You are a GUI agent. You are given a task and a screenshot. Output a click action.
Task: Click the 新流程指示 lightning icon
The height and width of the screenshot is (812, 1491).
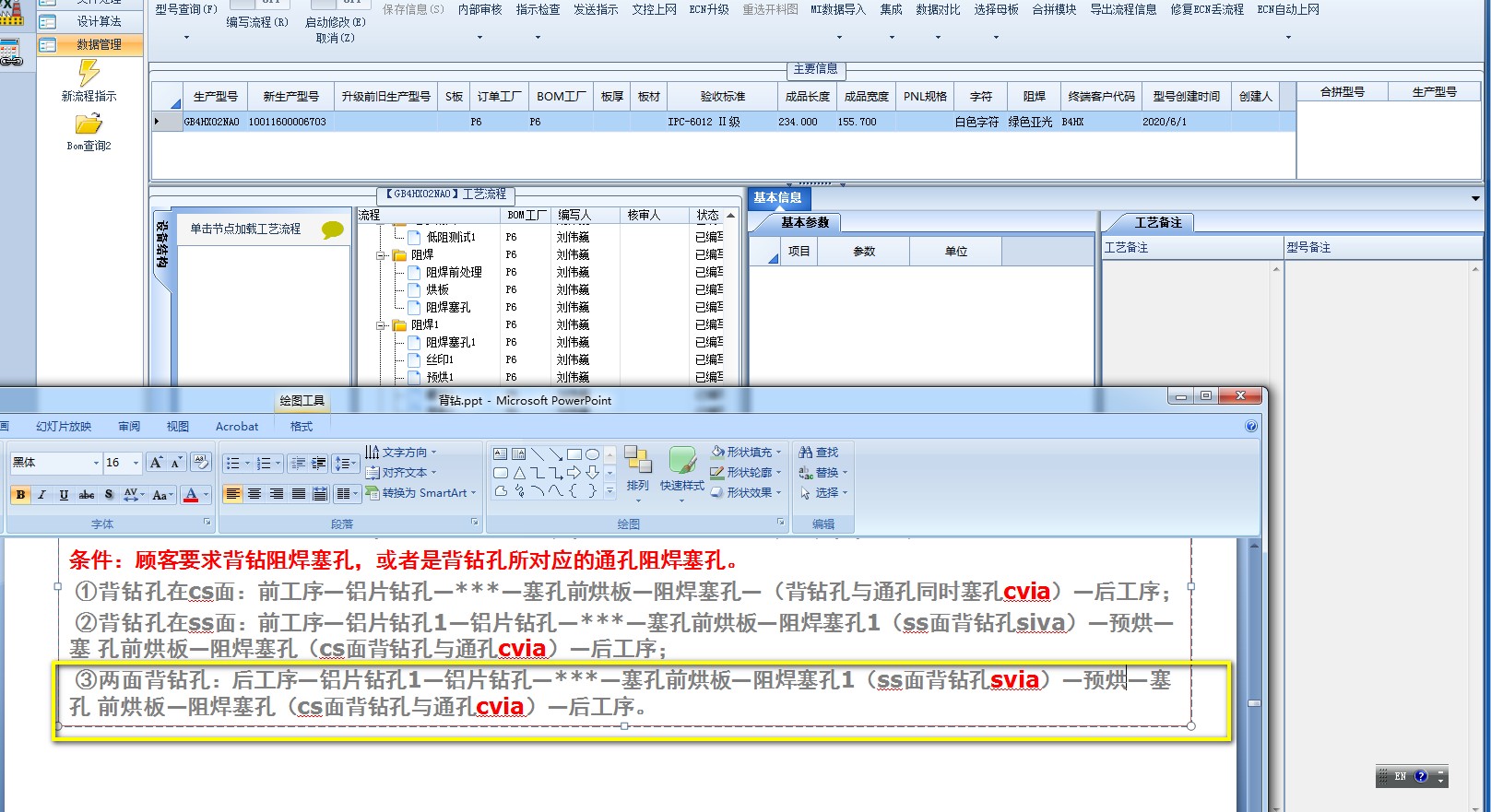pos(89,72)
